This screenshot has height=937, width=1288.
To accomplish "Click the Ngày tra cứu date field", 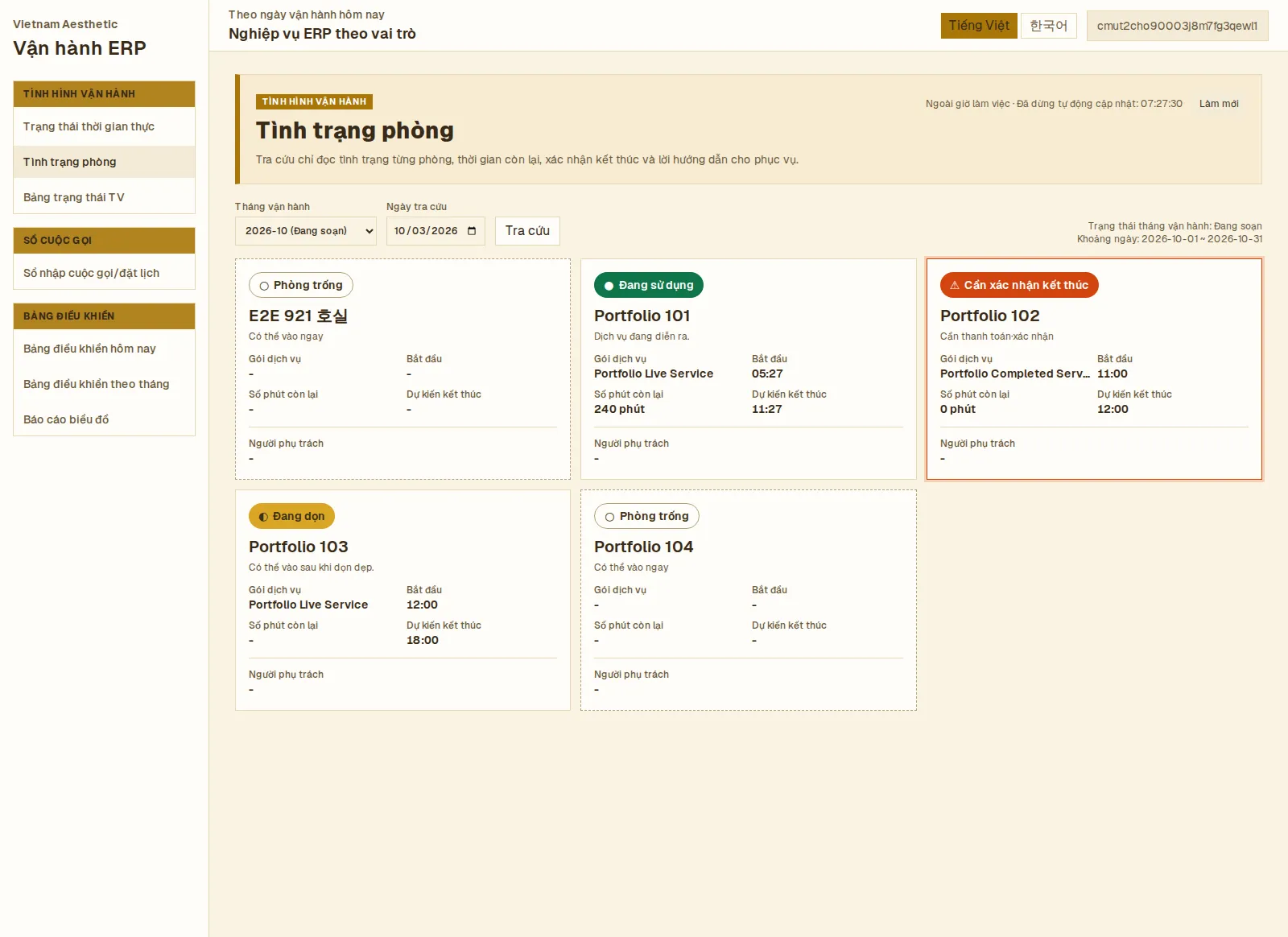I will (436, 231).
